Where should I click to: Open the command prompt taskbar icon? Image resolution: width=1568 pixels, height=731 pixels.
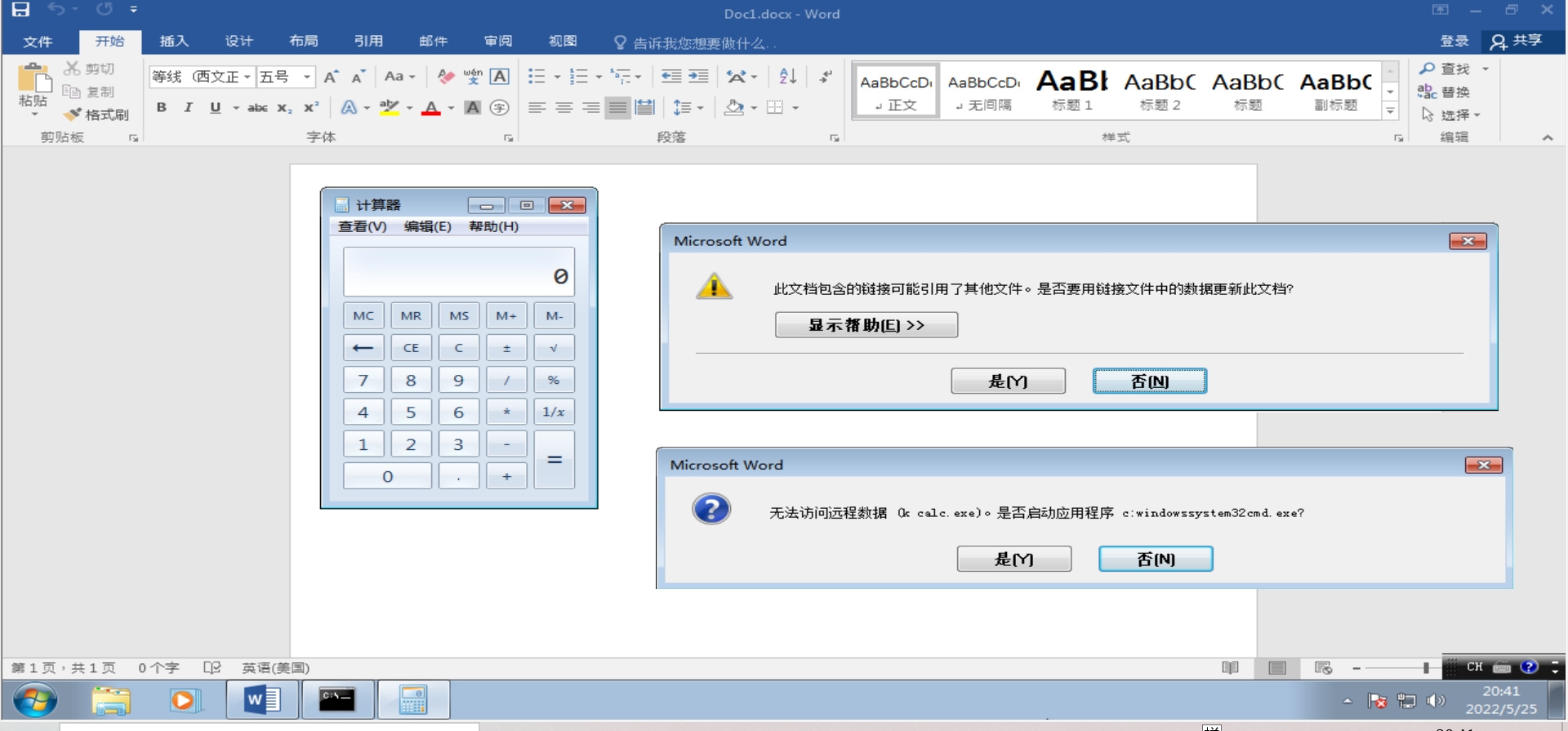click(337, 700)
